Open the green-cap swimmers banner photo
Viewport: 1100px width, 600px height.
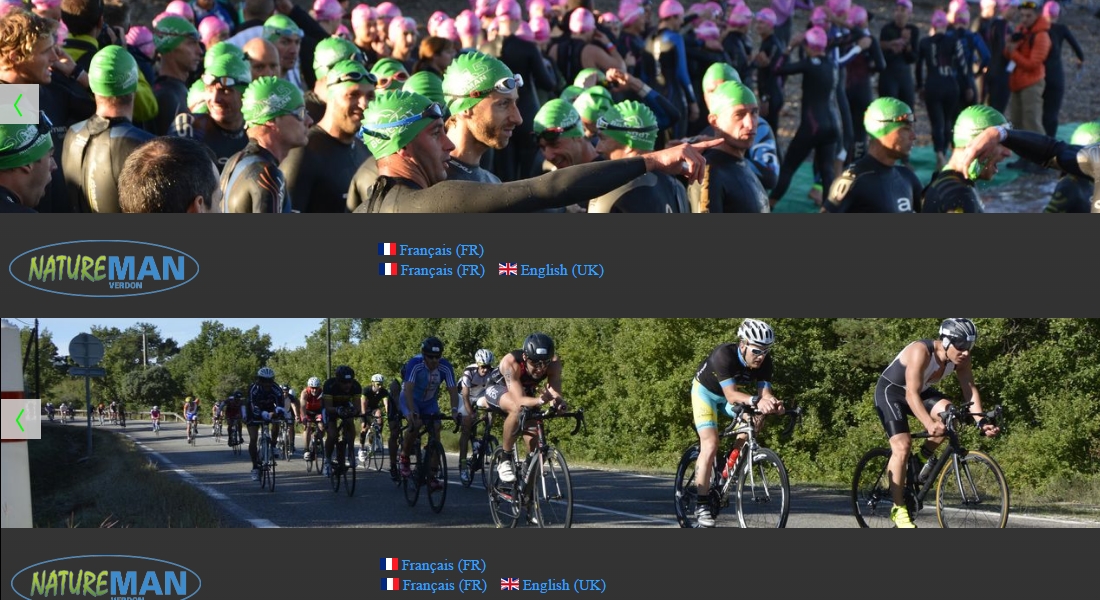tap(550, 106)
